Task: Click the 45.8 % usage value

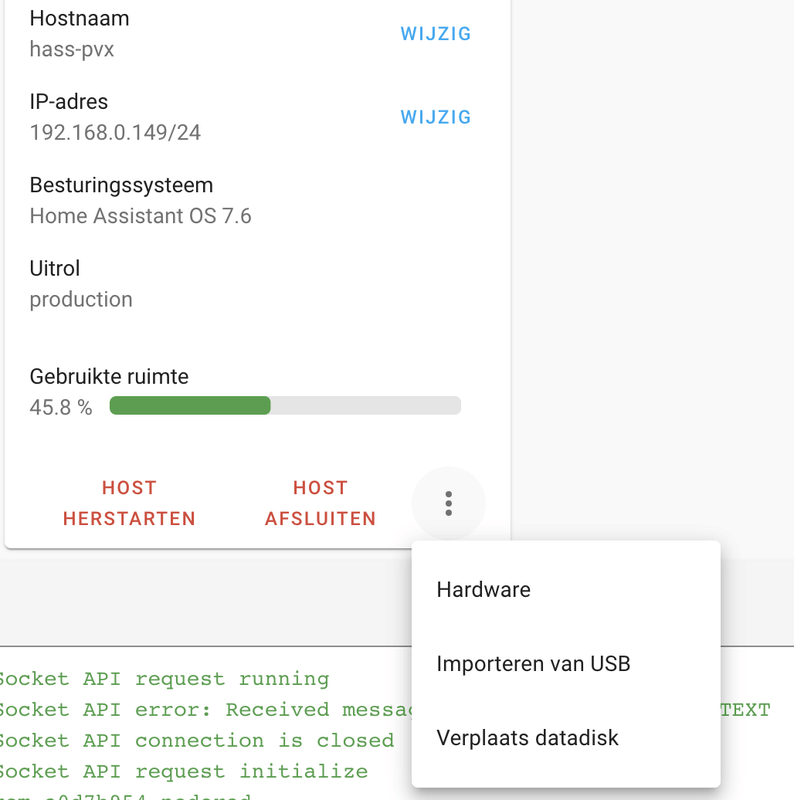Action: pos(61,407)
